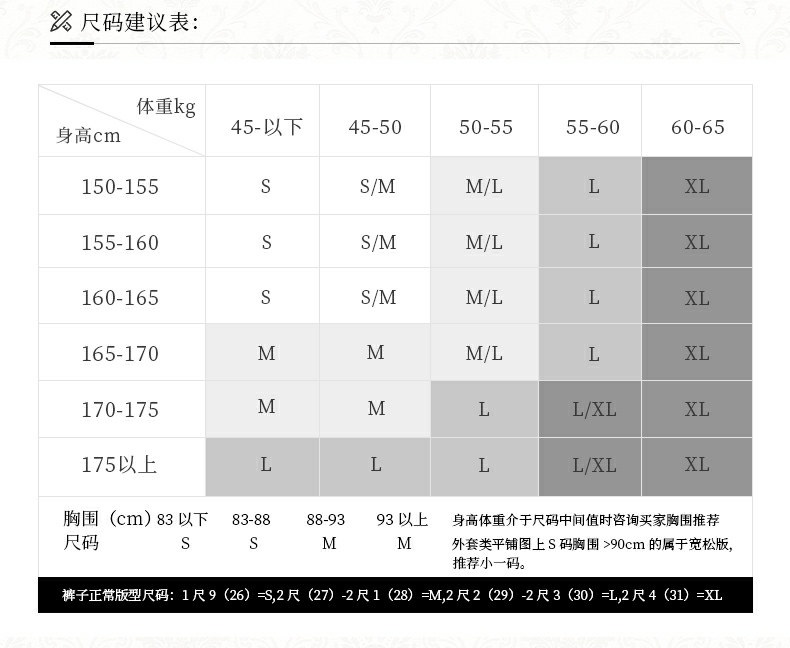Select the M/L cell in the 165-170 row
The width and height of the screenshot is (790, 648).
484,354
